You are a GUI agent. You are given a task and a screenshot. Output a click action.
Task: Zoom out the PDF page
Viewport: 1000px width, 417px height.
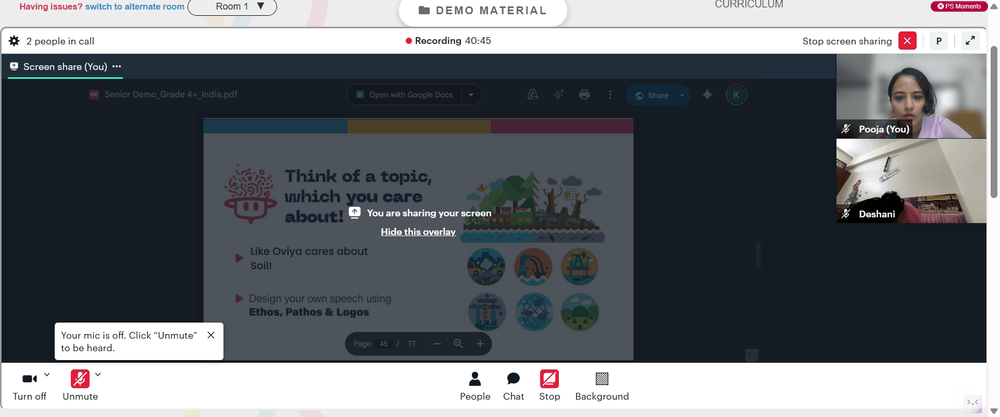click(x=437, y=344)
